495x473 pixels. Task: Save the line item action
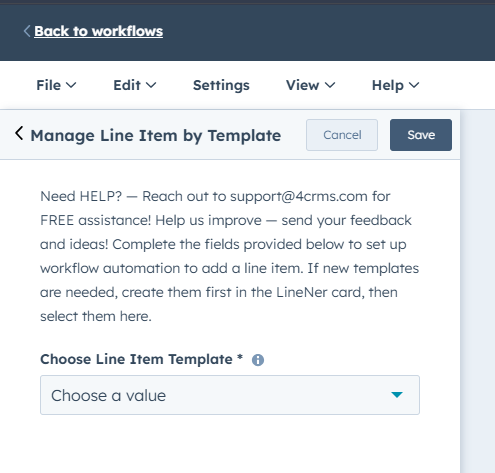click(421, 135)
